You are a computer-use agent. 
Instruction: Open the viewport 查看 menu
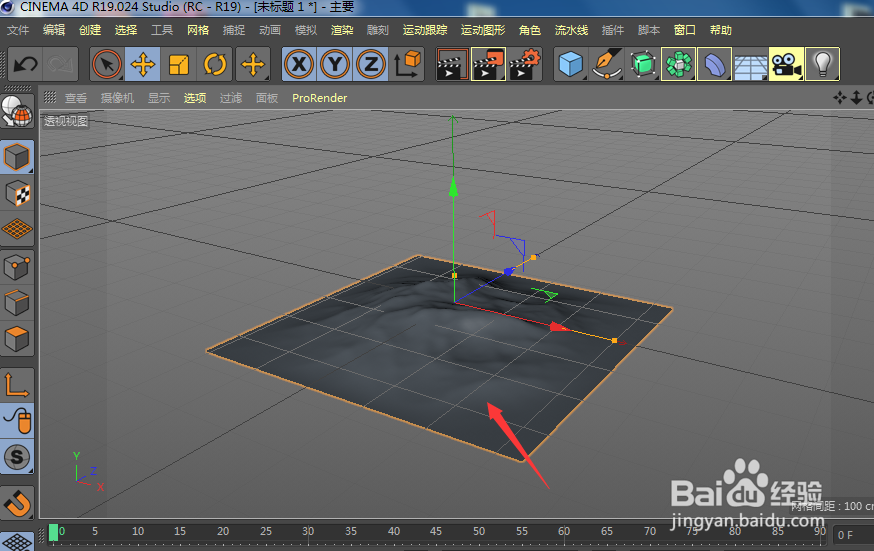[x=76, y=98]
